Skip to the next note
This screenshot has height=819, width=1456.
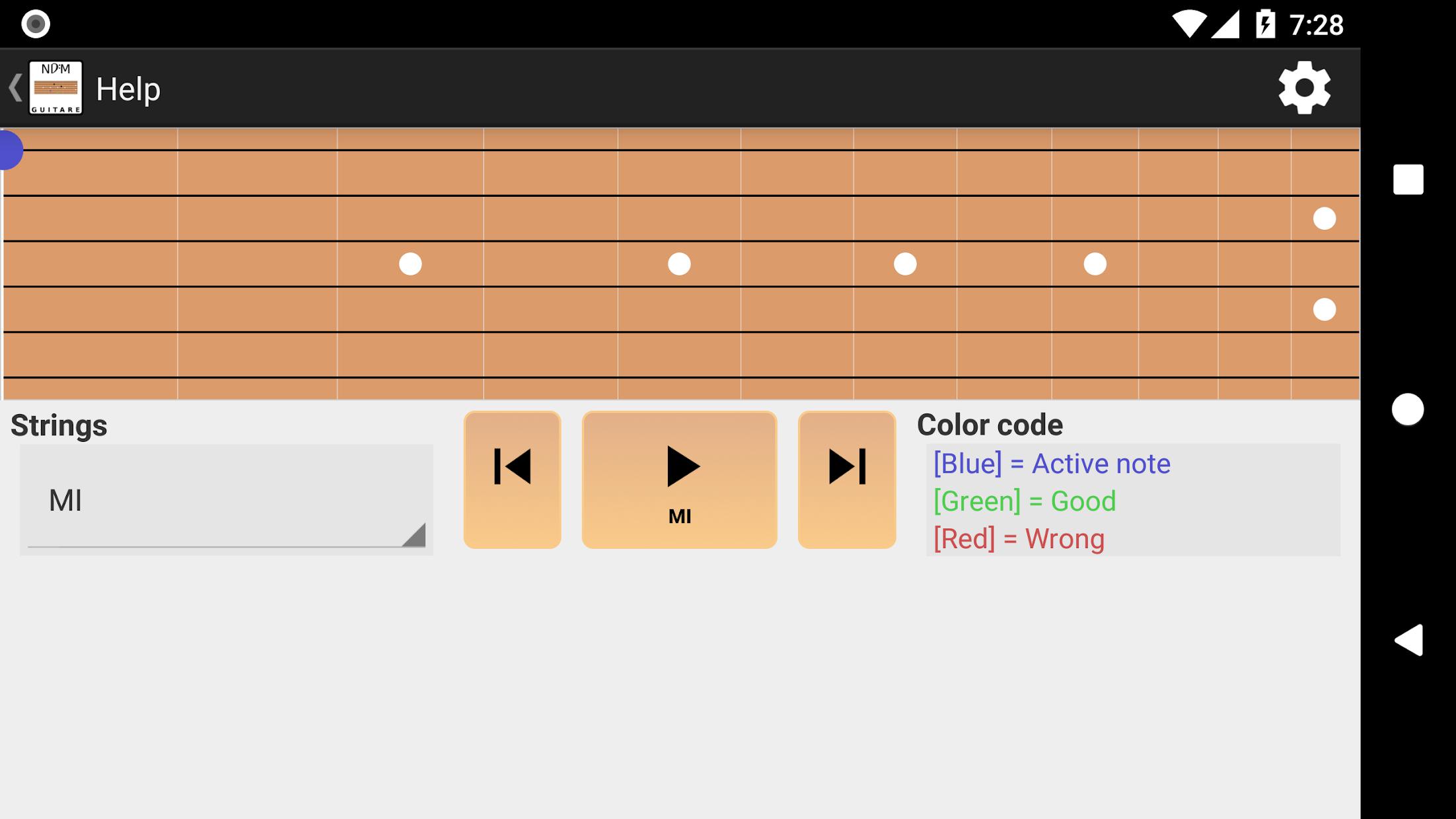[x=847, y=480]
